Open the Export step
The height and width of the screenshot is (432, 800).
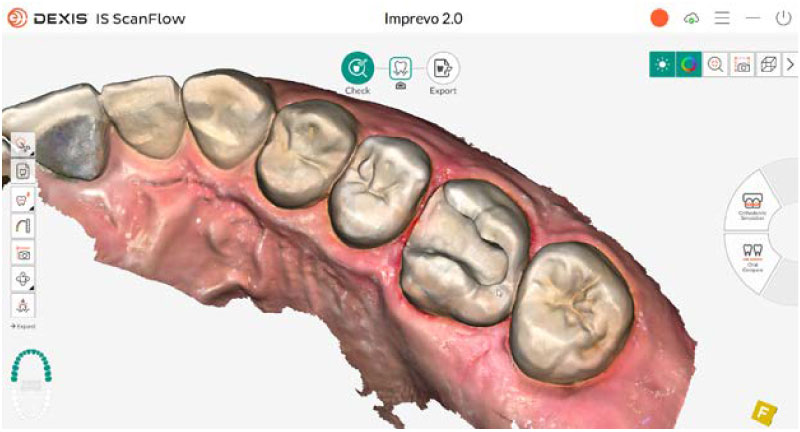click(x=442, y=68)
